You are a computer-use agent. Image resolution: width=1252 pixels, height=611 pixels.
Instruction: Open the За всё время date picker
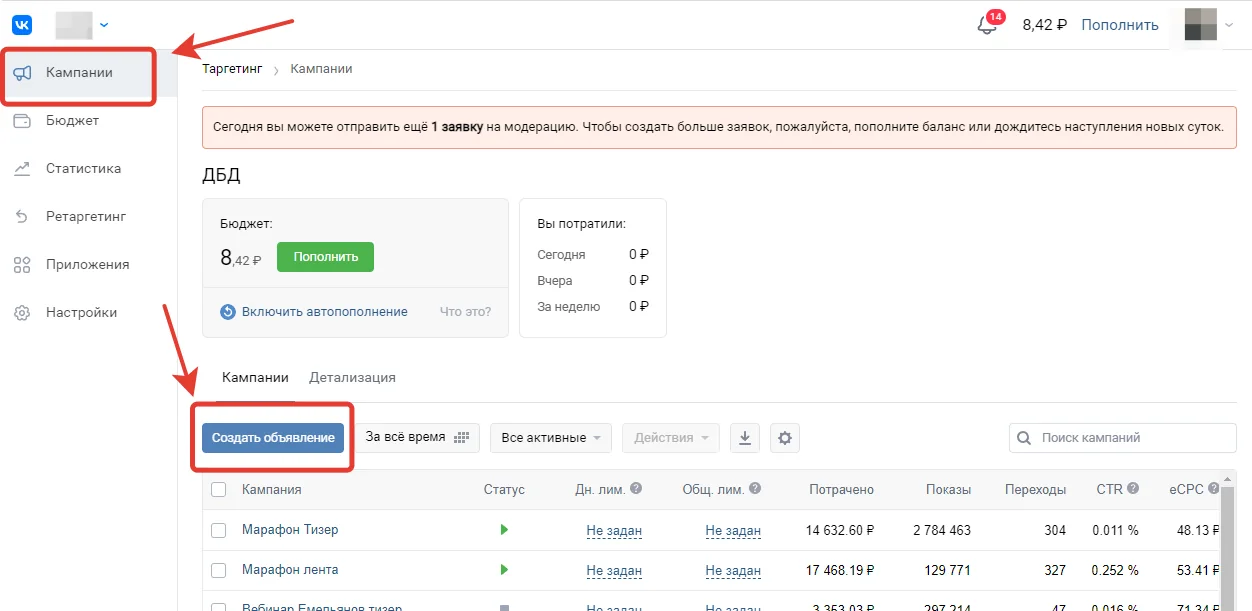coord(417,438)
